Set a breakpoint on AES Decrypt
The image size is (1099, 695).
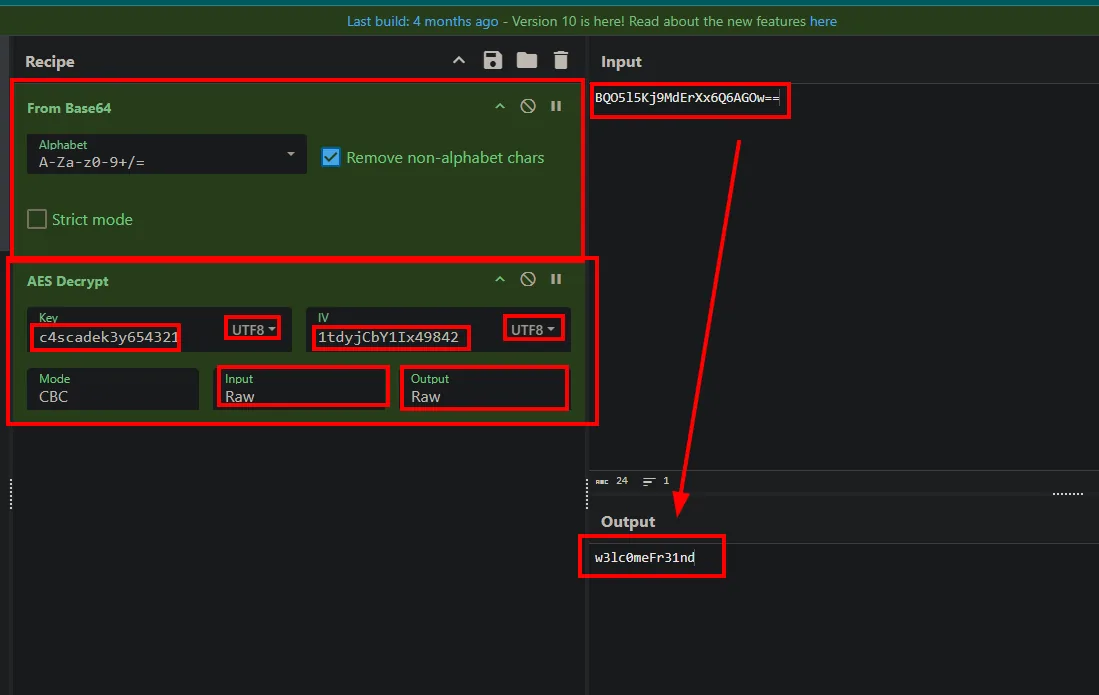click(x=556, y=279)
